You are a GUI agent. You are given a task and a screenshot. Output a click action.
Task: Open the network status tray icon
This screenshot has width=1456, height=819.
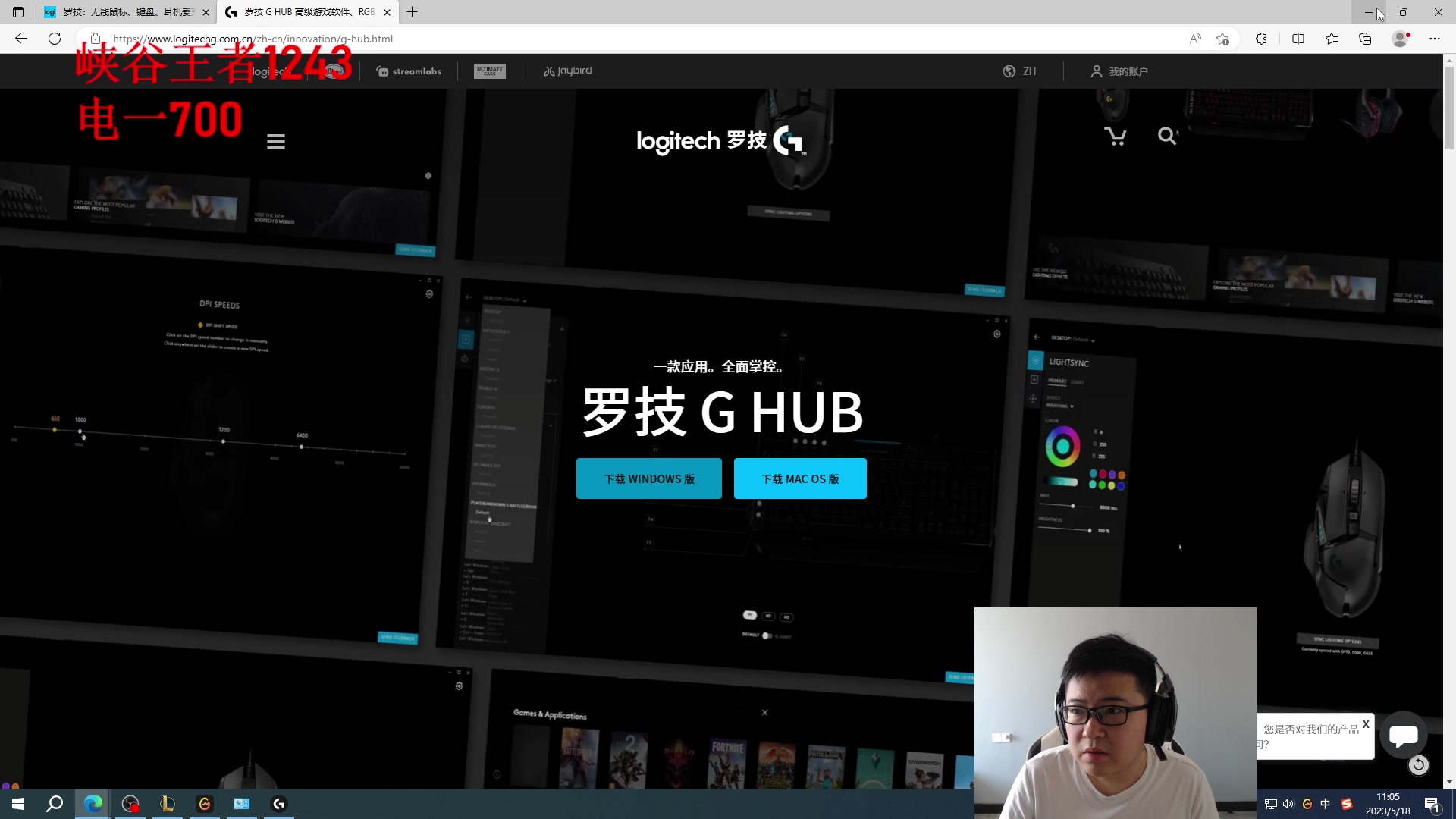tap(1271, 804)
